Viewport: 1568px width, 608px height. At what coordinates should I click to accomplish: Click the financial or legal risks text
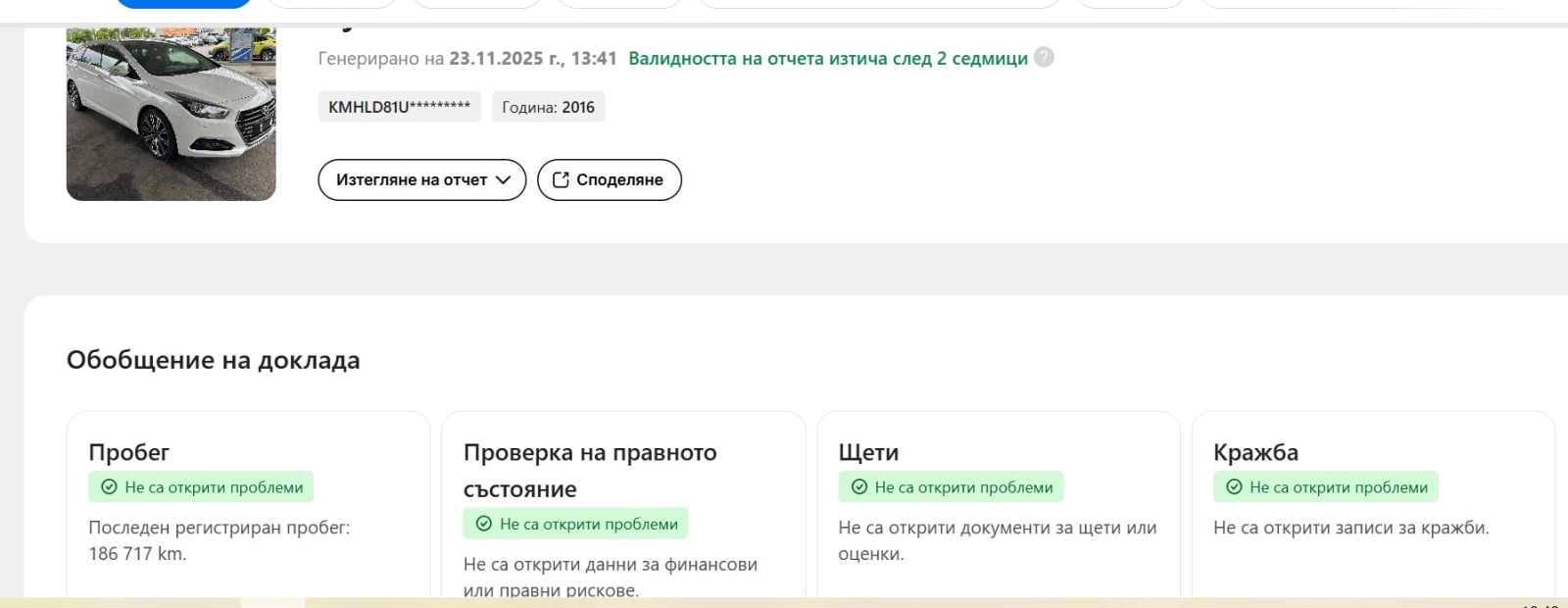[x=611, y=577]
